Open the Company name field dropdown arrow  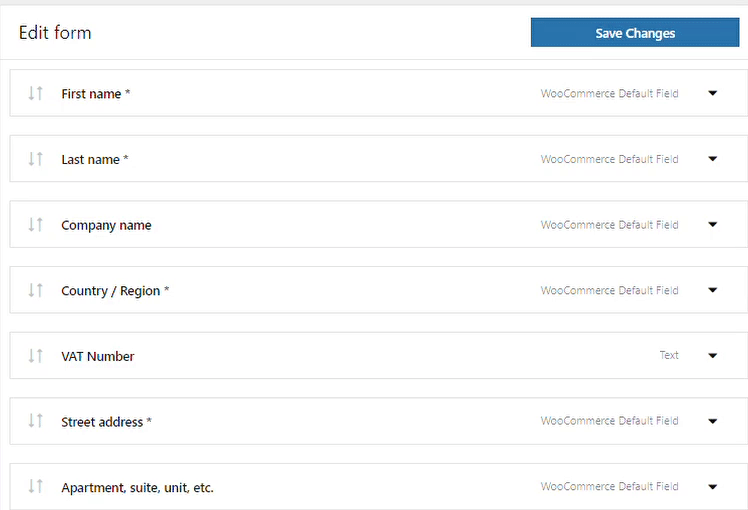click(712, 224)
